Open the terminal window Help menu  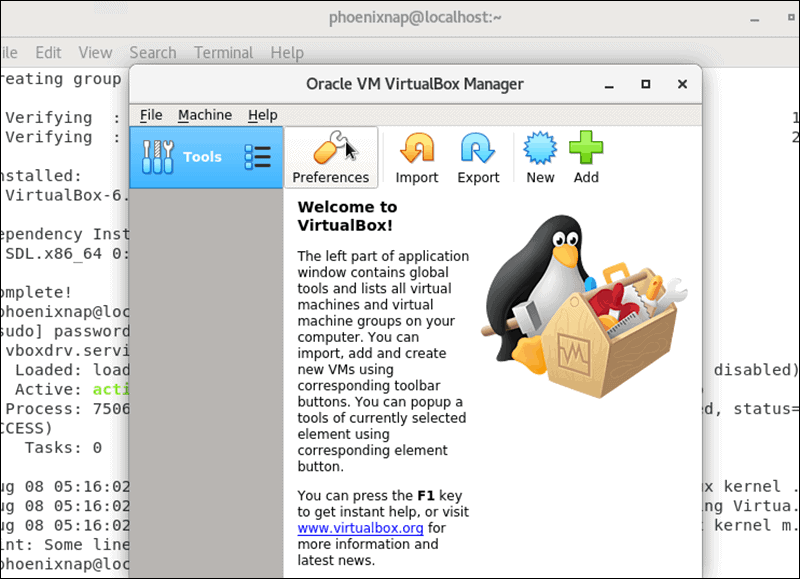tap(287, 53)
